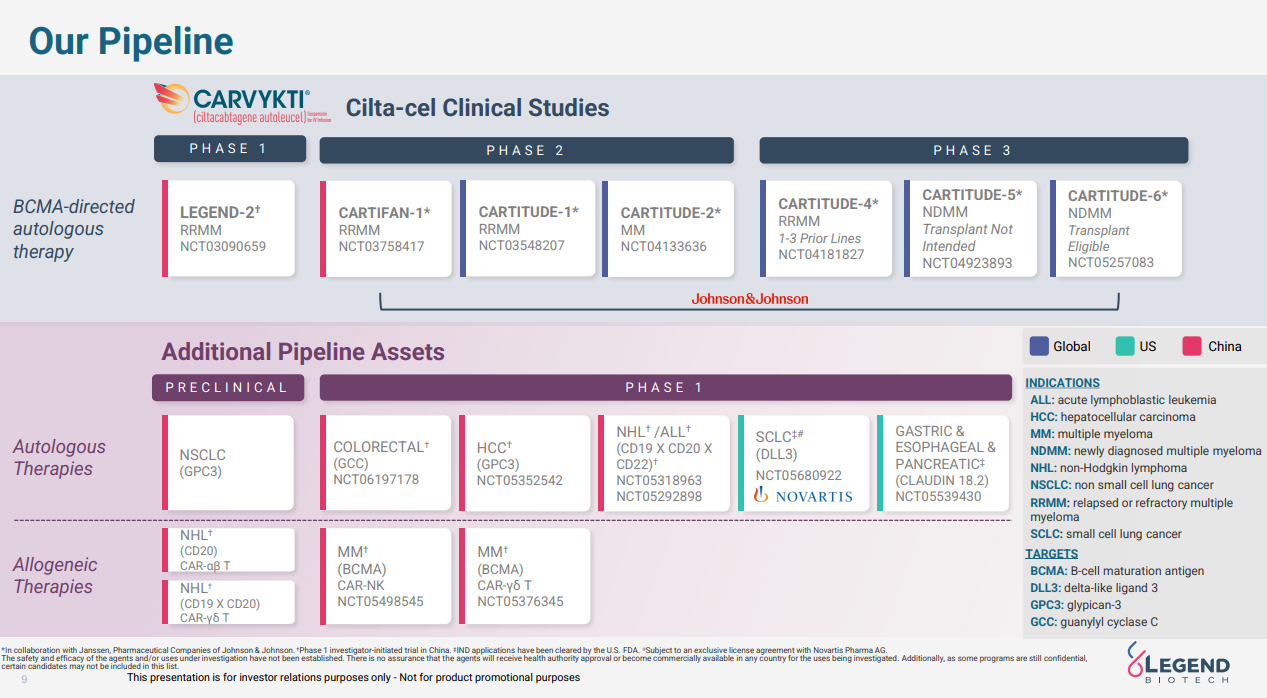Image resolution: width=1267 pixels, height=698 pixels.
Task: Select the NSCLC (GPC3) preclinical card
Action: click(229, 463)
